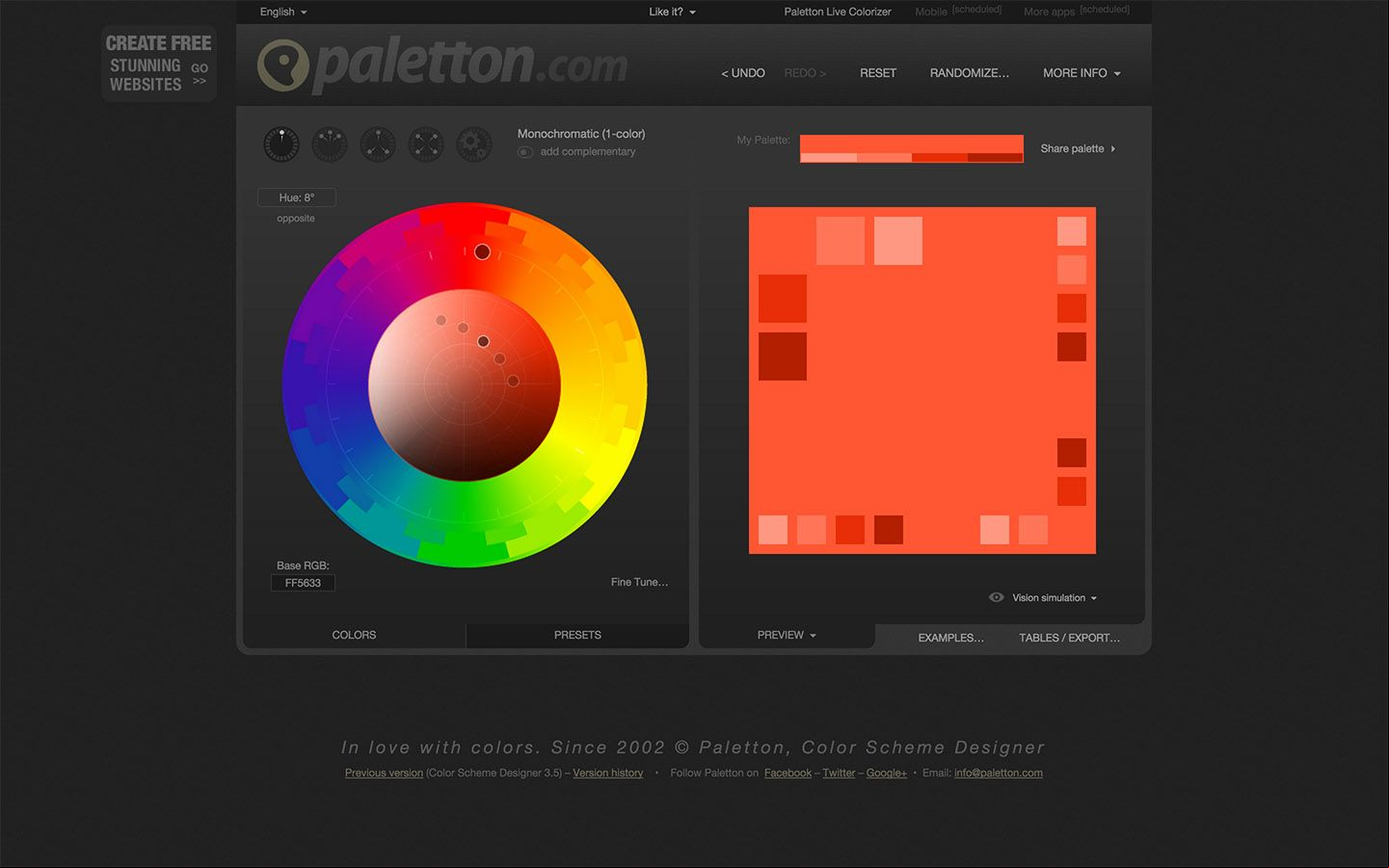The image size is (1389, 868).
Task: Click the darkest shade dot in the inner circle
Action: 513,381
